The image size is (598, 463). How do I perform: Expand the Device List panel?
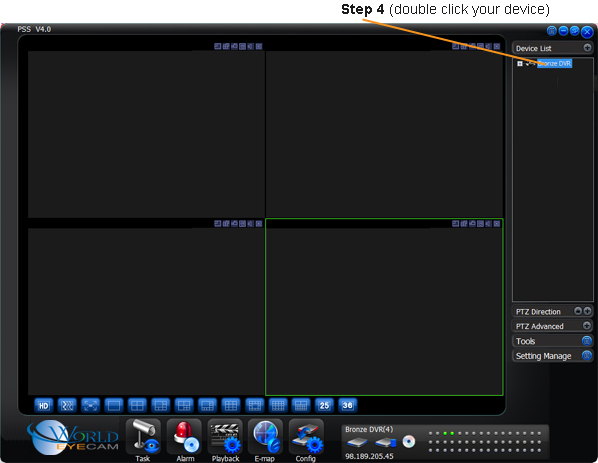point(587,48)
